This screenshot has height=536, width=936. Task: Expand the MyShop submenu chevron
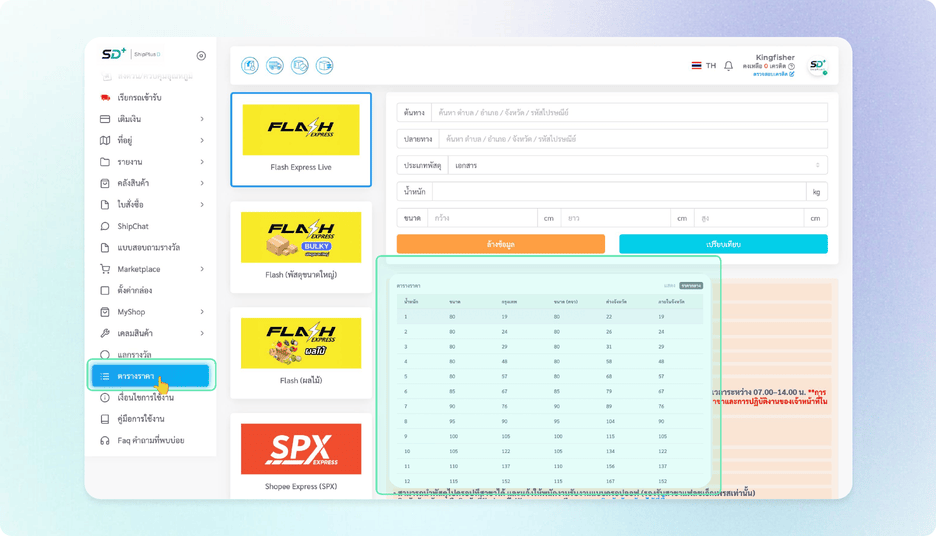202,312
